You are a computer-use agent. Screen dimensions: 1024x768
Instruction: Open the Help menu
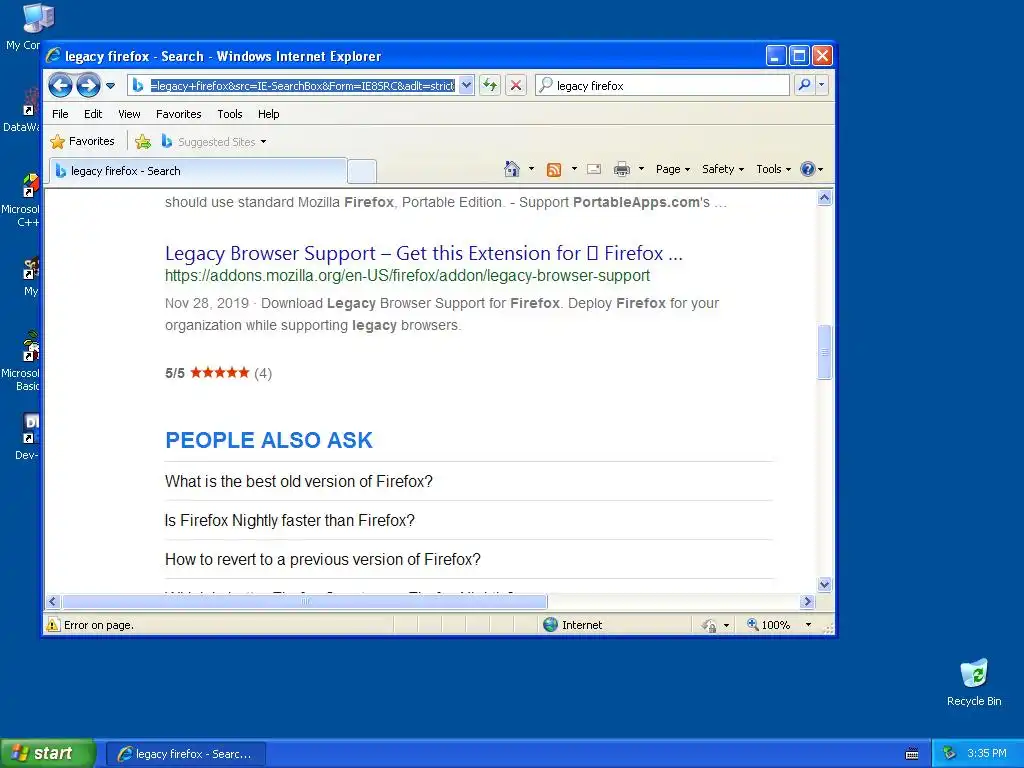268,114
